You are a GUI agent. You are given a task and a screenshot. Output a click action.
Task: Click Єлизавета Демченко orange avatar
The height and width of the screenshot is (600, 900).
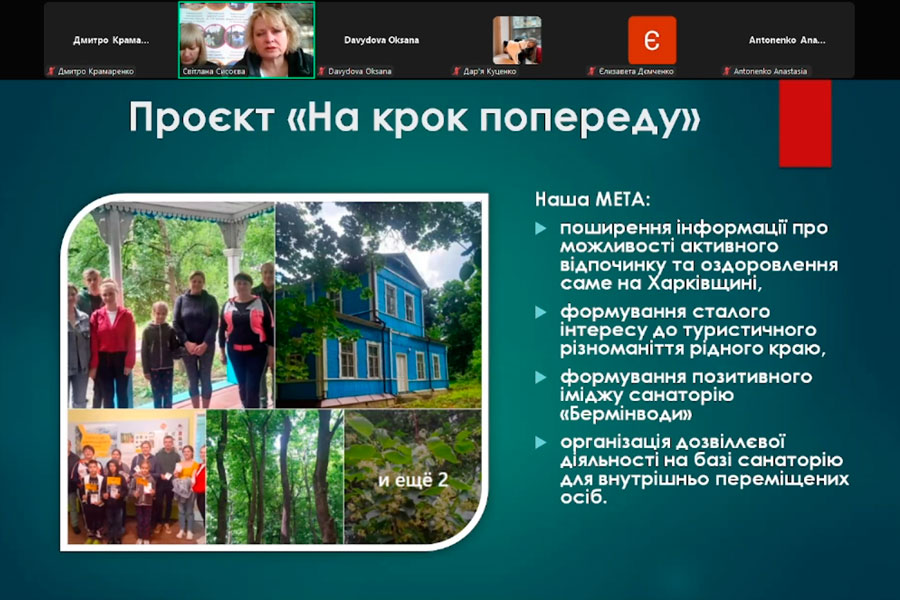point(652,40)
